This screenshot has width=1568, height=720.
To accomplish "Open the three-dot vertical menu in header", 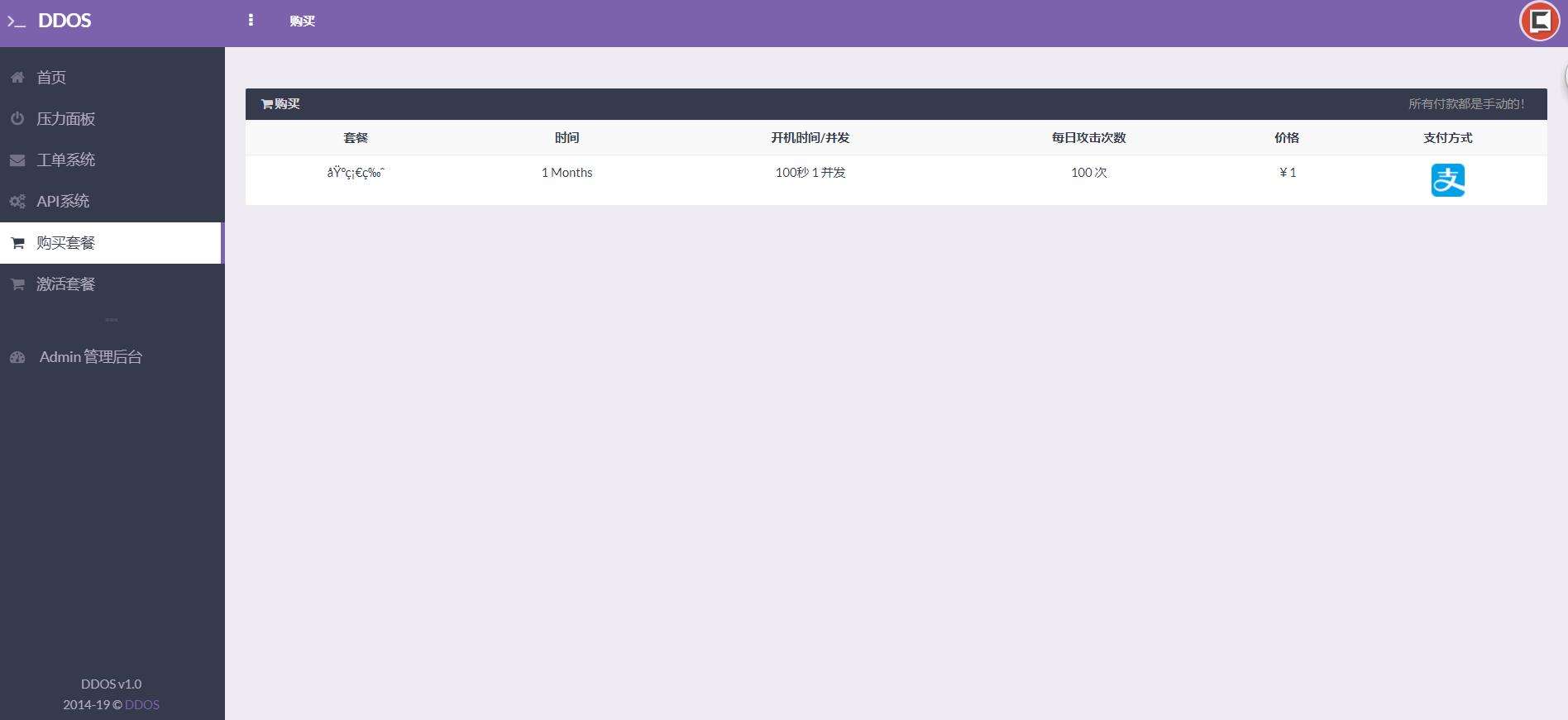I will (x=251, y=20).
